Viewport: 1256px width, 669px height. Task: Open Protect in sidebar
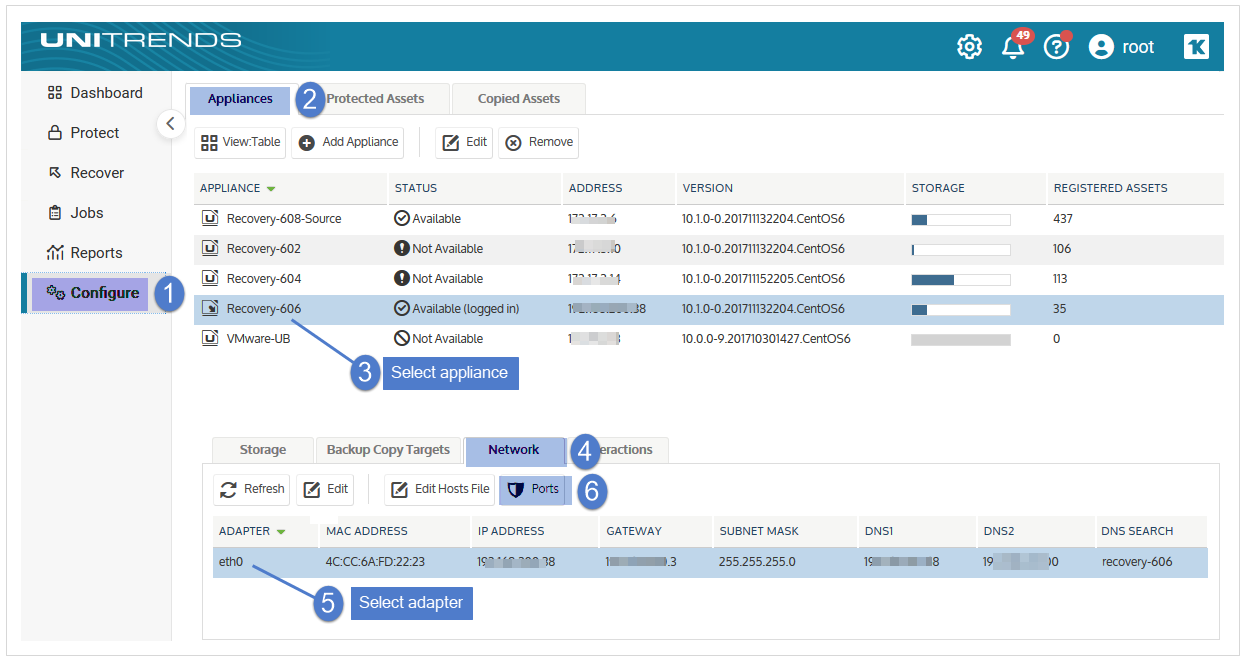point(83,133)
